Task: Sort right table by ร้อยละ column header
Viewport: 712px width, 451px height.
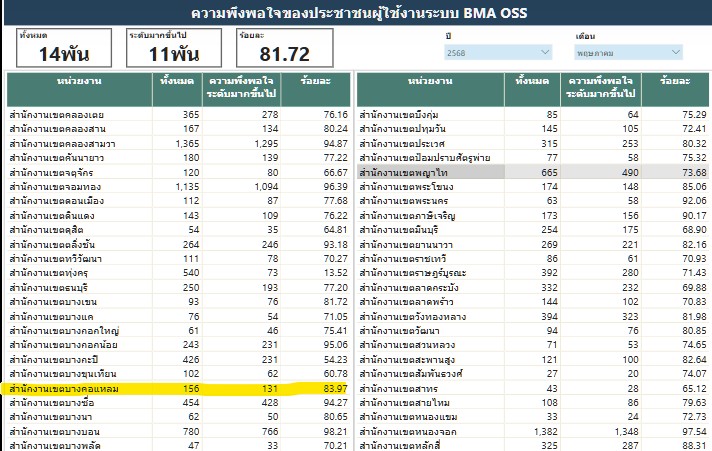Action: pos(675,89)
